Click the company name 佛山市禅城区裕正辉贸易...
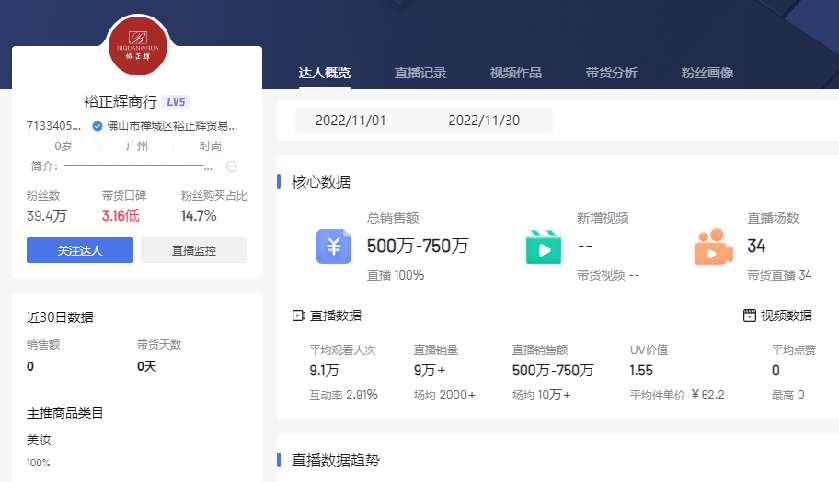 point(172,126)
